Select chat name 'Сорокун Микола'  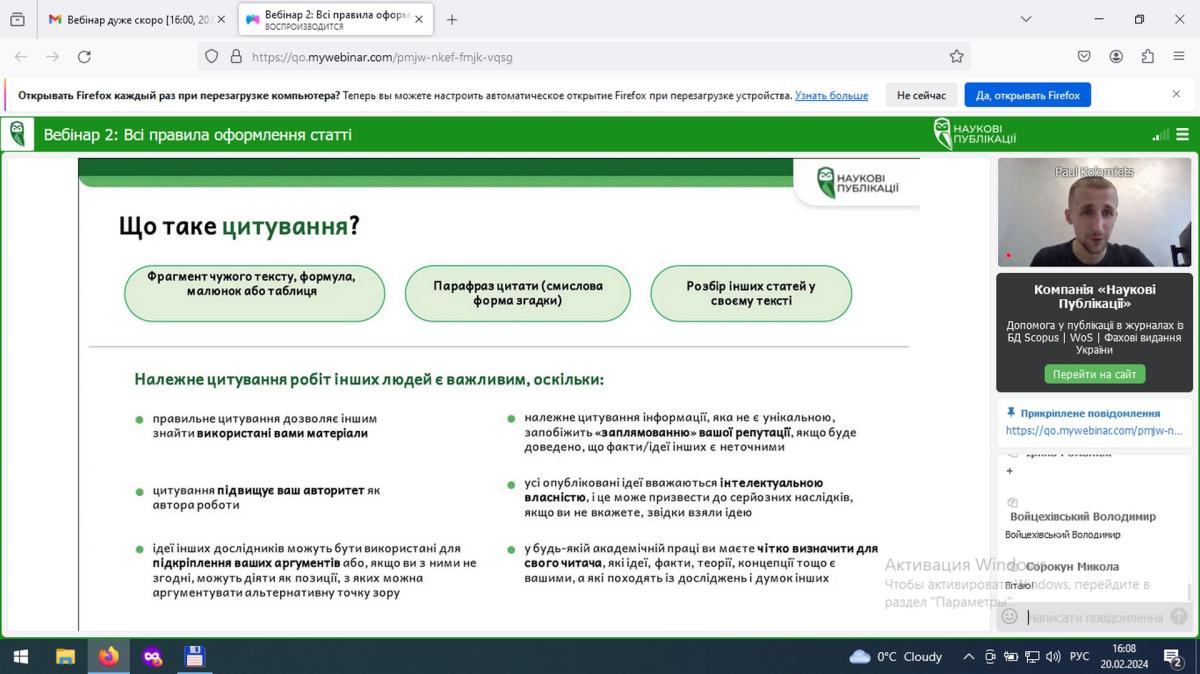coord(1072,566)
